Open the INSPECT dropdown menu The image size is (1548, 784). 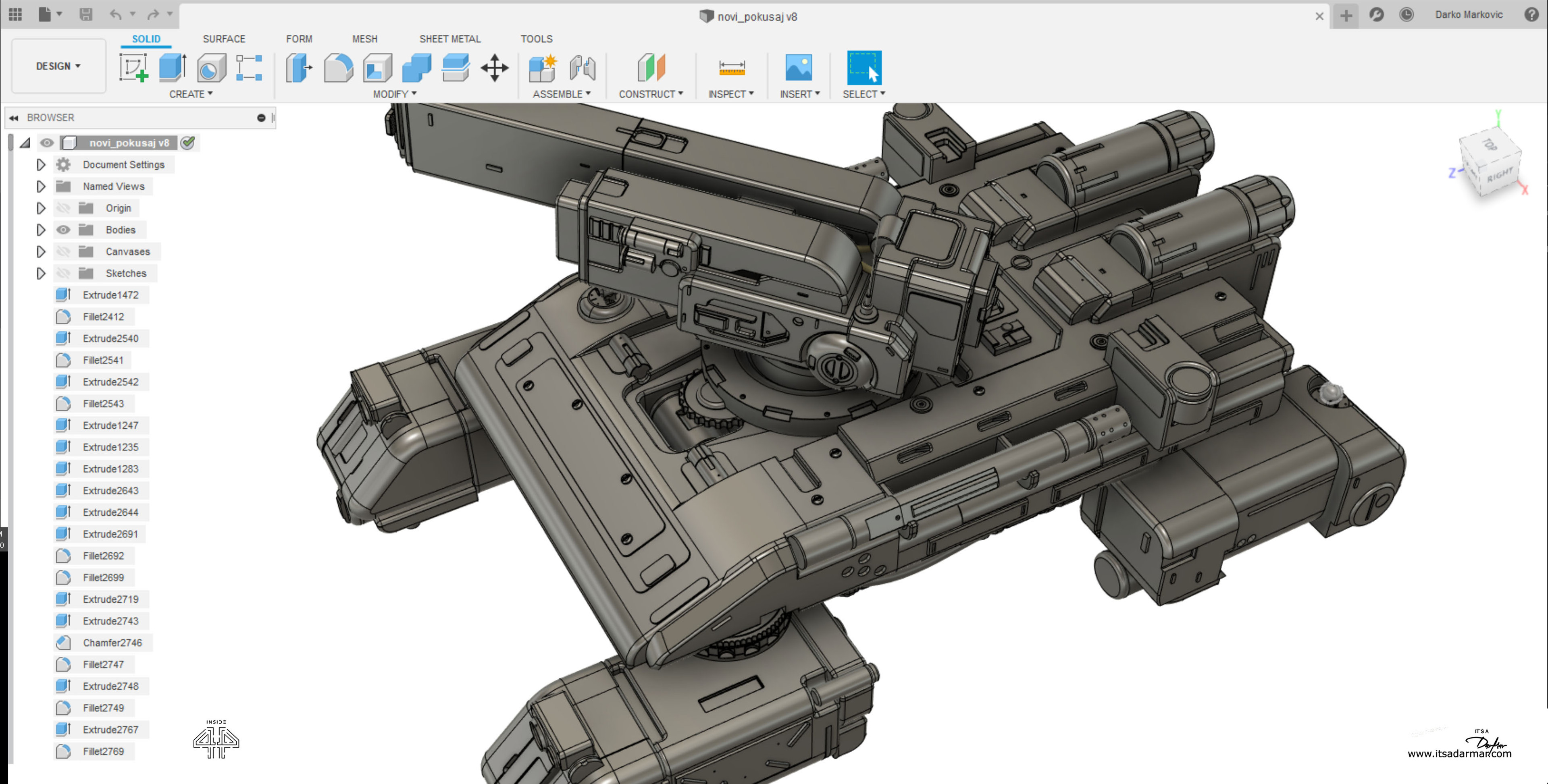(x=731, y=94)
